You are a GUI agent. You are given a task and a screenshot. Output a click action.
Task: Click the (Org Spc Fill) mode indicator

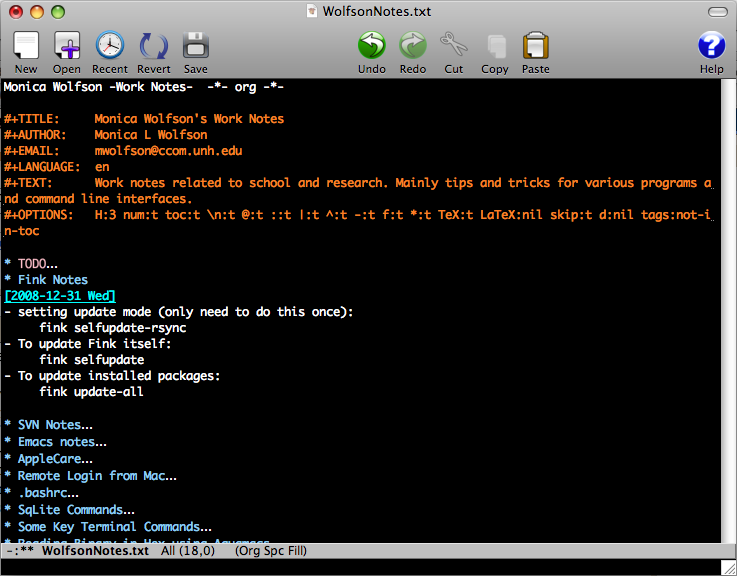click(271, 551)
